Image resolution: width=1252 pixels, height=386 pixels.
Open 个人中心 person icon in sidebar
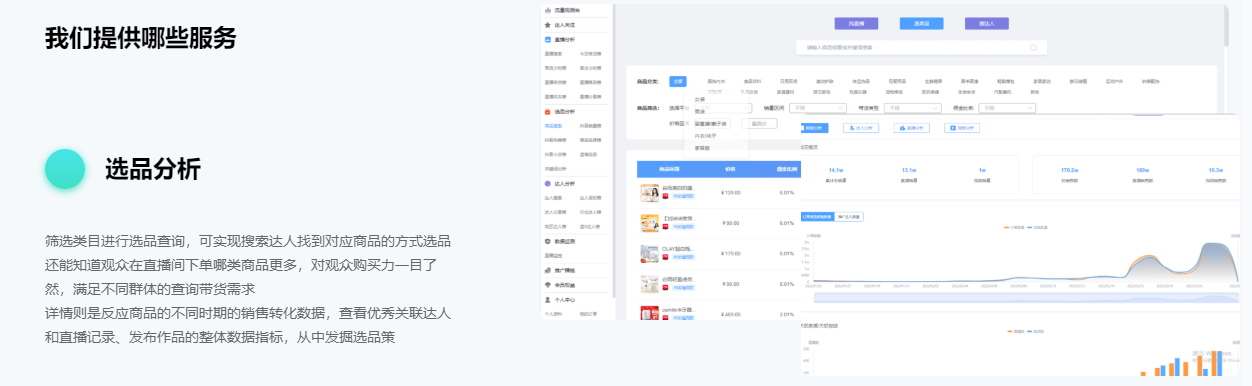click(547, 299)
